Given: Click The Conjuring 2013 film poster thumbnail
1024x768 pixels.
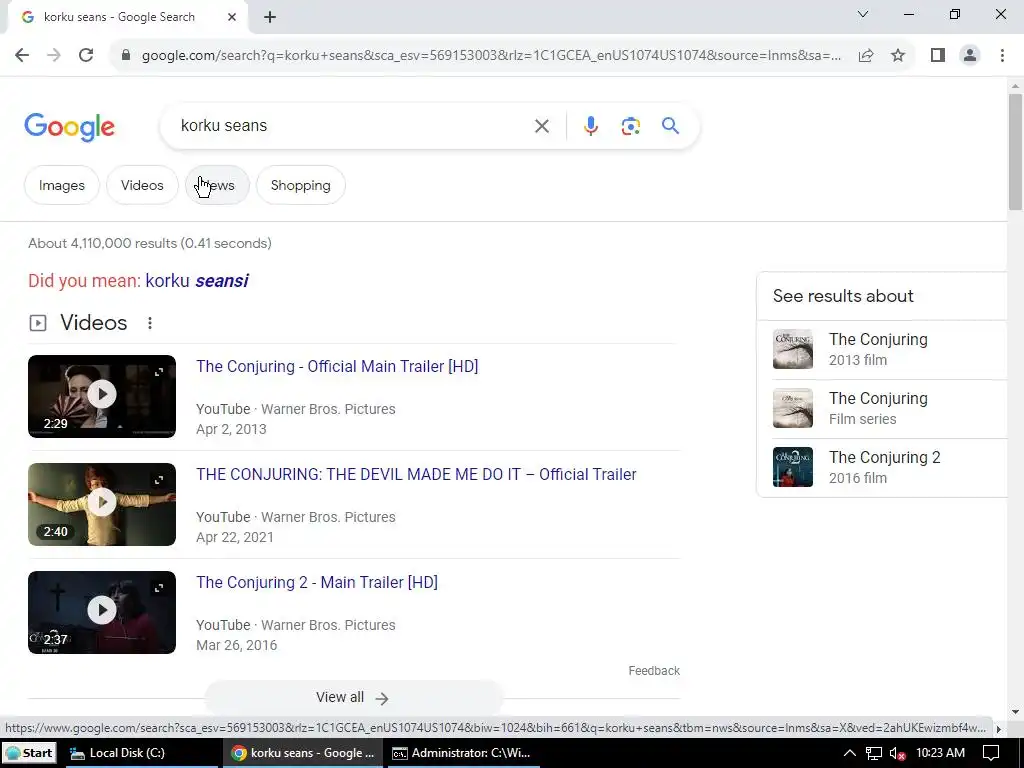Looking at the screenshot, I should (x=793, y=349).
